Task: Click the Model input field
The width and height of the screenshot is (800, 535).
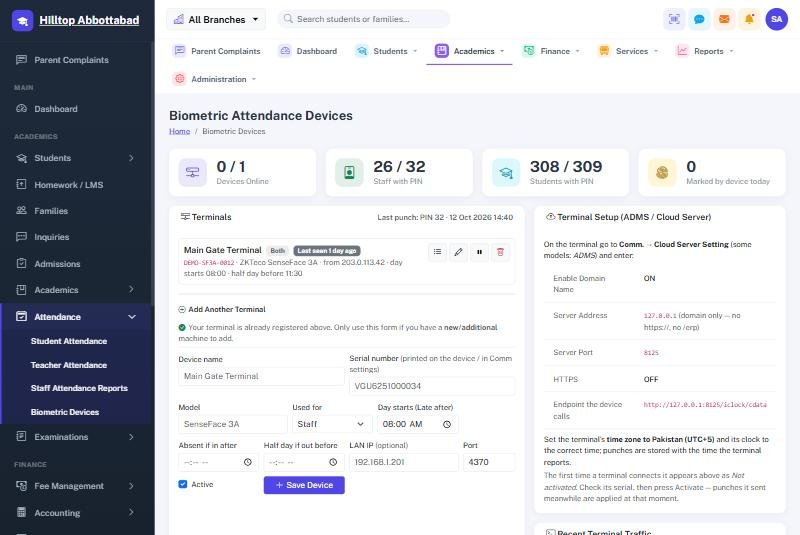Action: point(233,424)
